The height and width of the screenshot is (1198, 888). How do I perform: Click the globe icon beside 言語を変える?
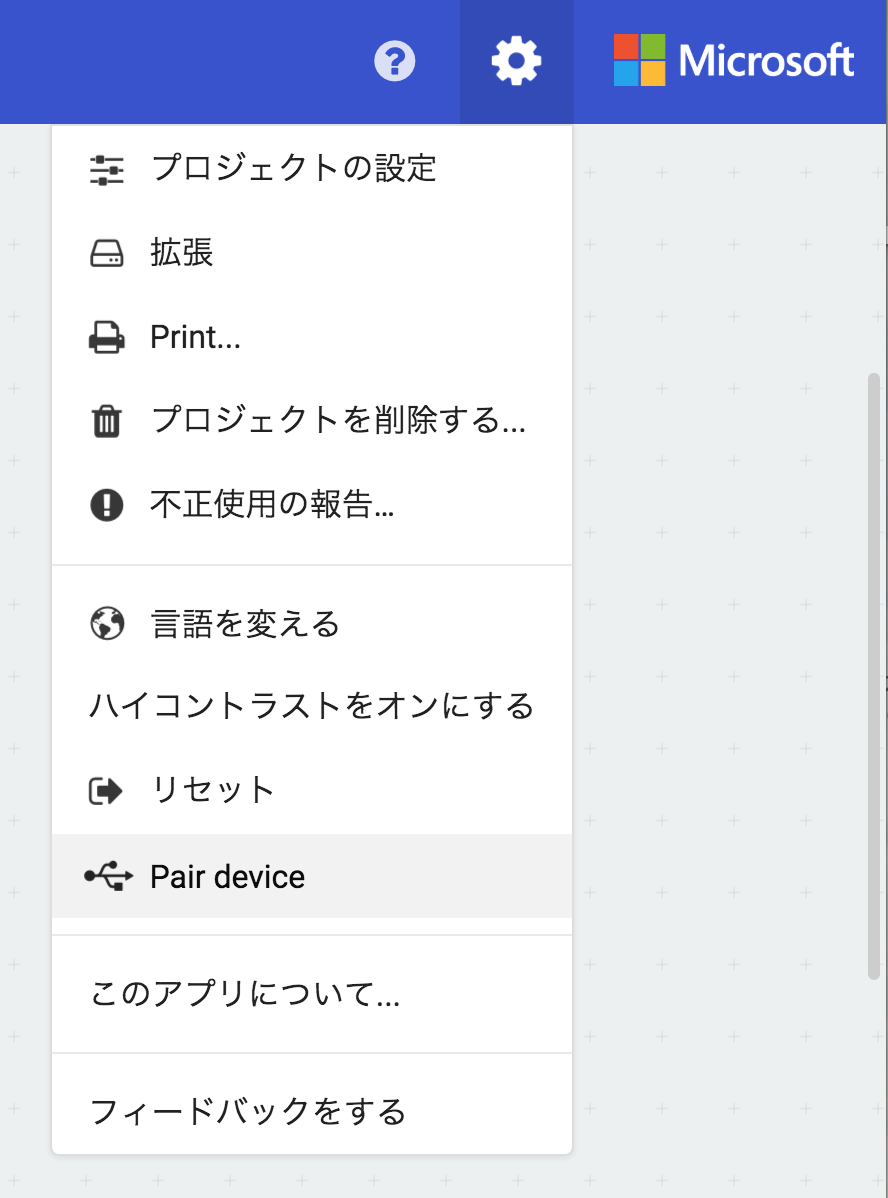(107, 623)
